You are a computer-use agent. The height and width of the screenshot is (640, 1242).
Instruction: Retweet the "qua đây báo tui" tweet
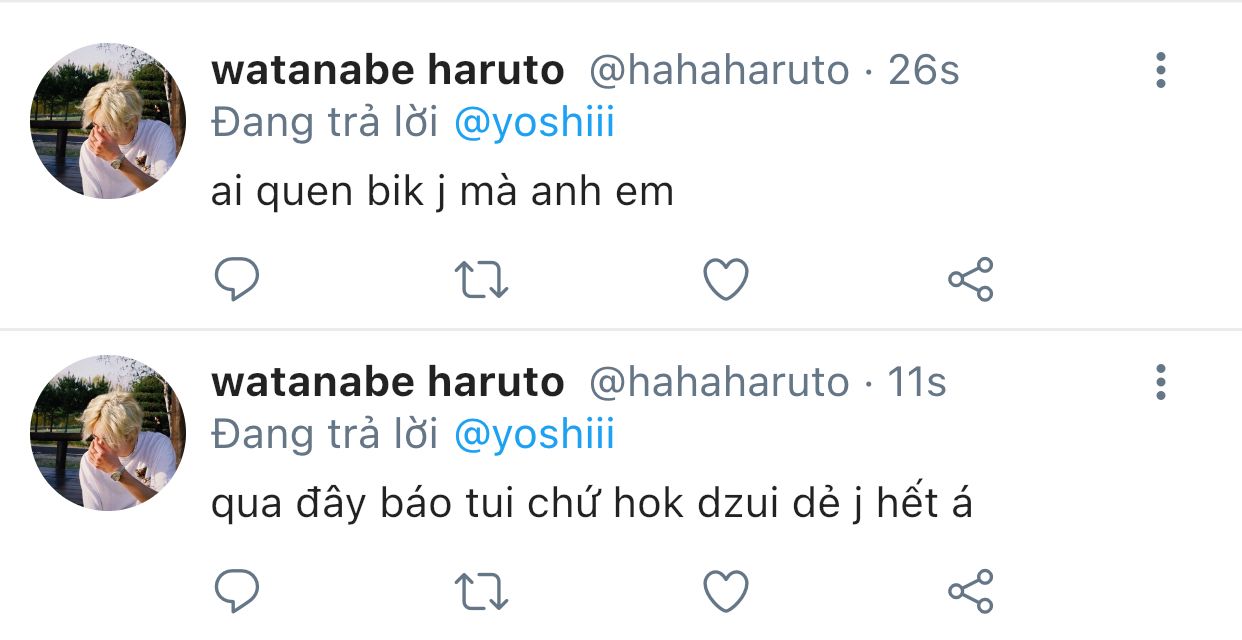coord(482,591)
